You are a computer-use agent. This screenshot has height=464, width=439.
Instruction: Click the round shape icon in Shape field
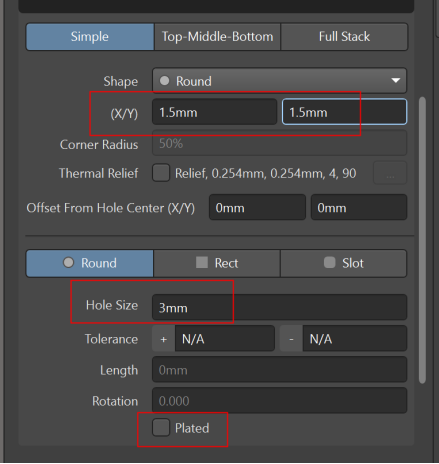(x=164, y=81)
